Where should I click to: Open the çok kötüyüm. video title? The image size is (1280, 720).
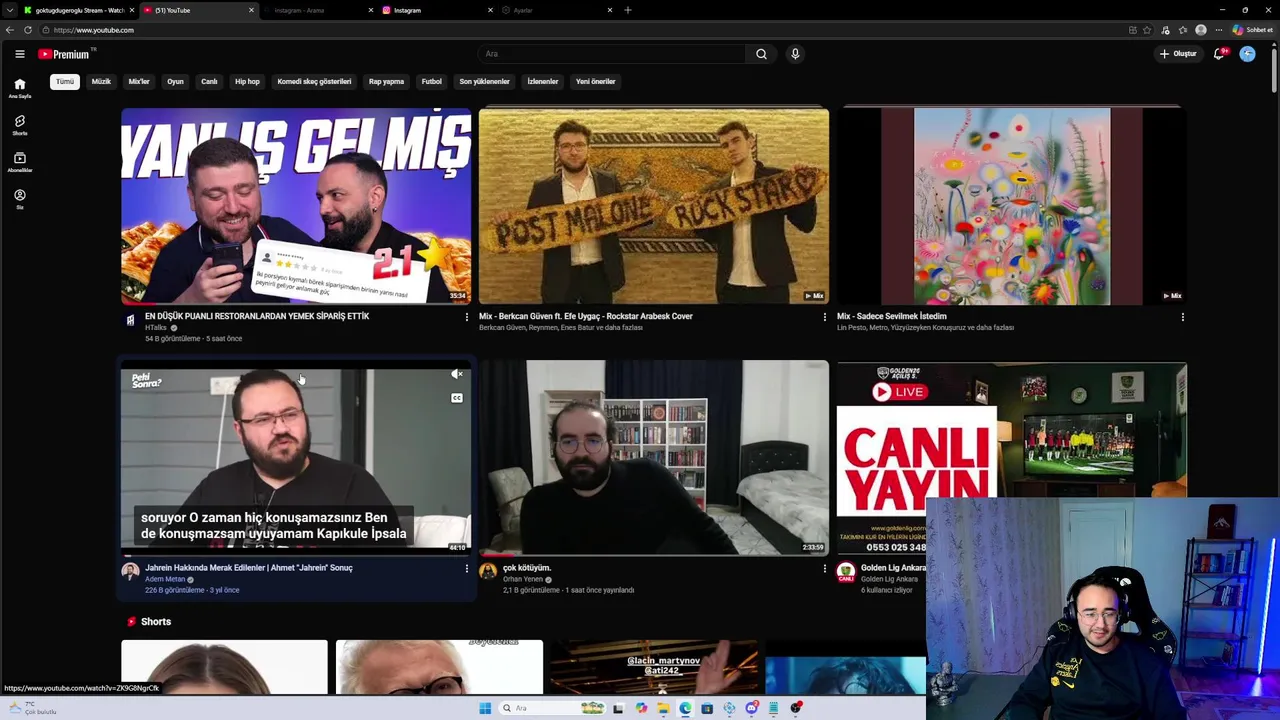click(527, 568)
